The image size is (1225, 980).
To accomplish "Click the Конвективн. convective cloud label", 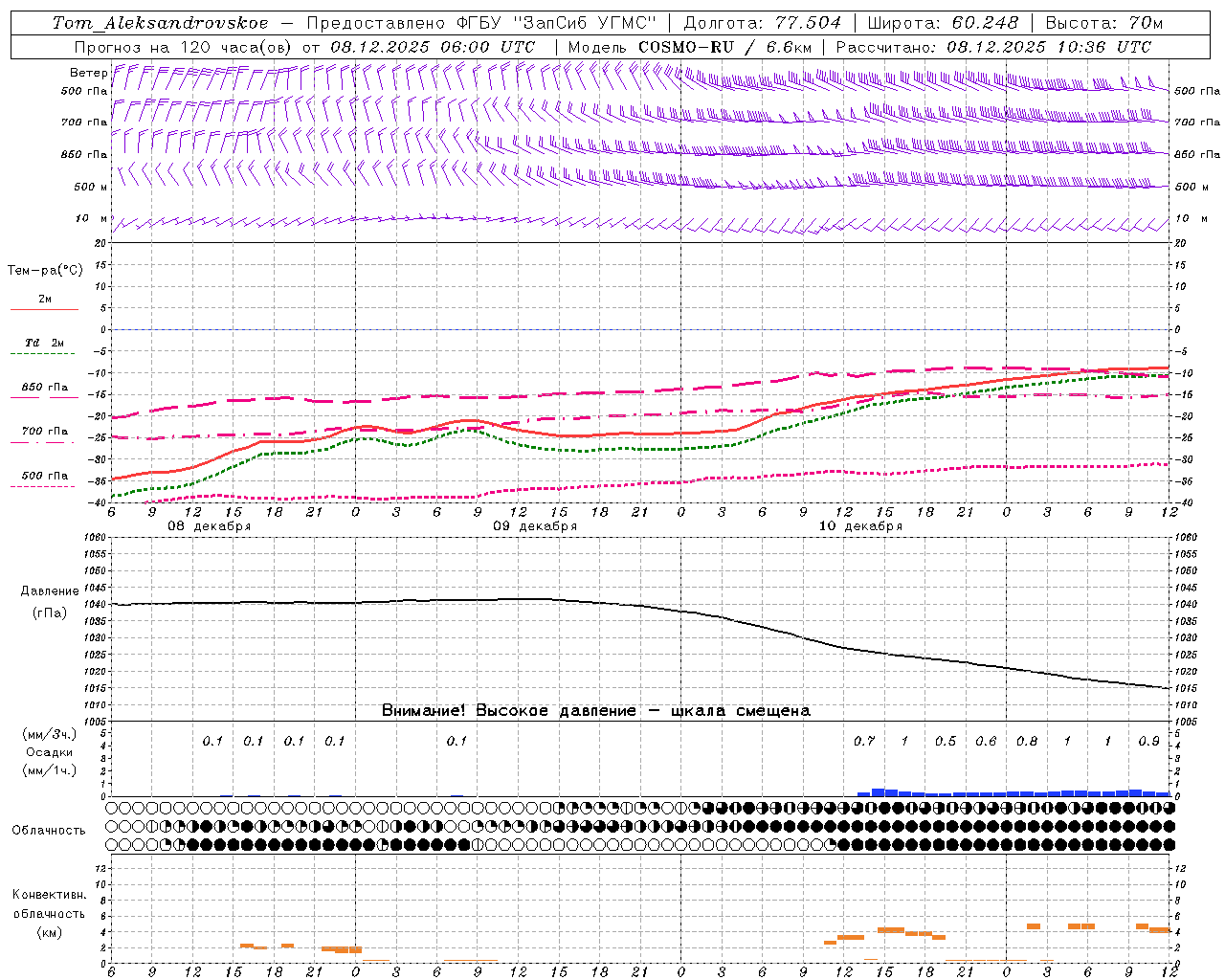I will 50,895.
